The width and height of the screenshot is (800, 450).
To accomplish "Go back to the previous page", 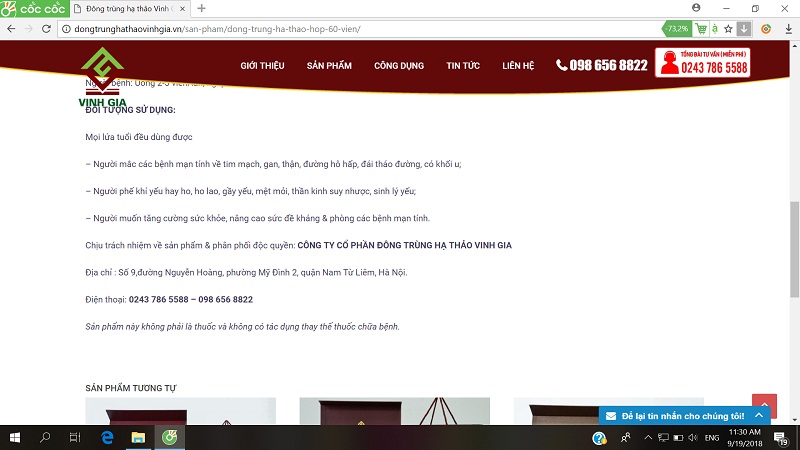I will click(10, 29).
